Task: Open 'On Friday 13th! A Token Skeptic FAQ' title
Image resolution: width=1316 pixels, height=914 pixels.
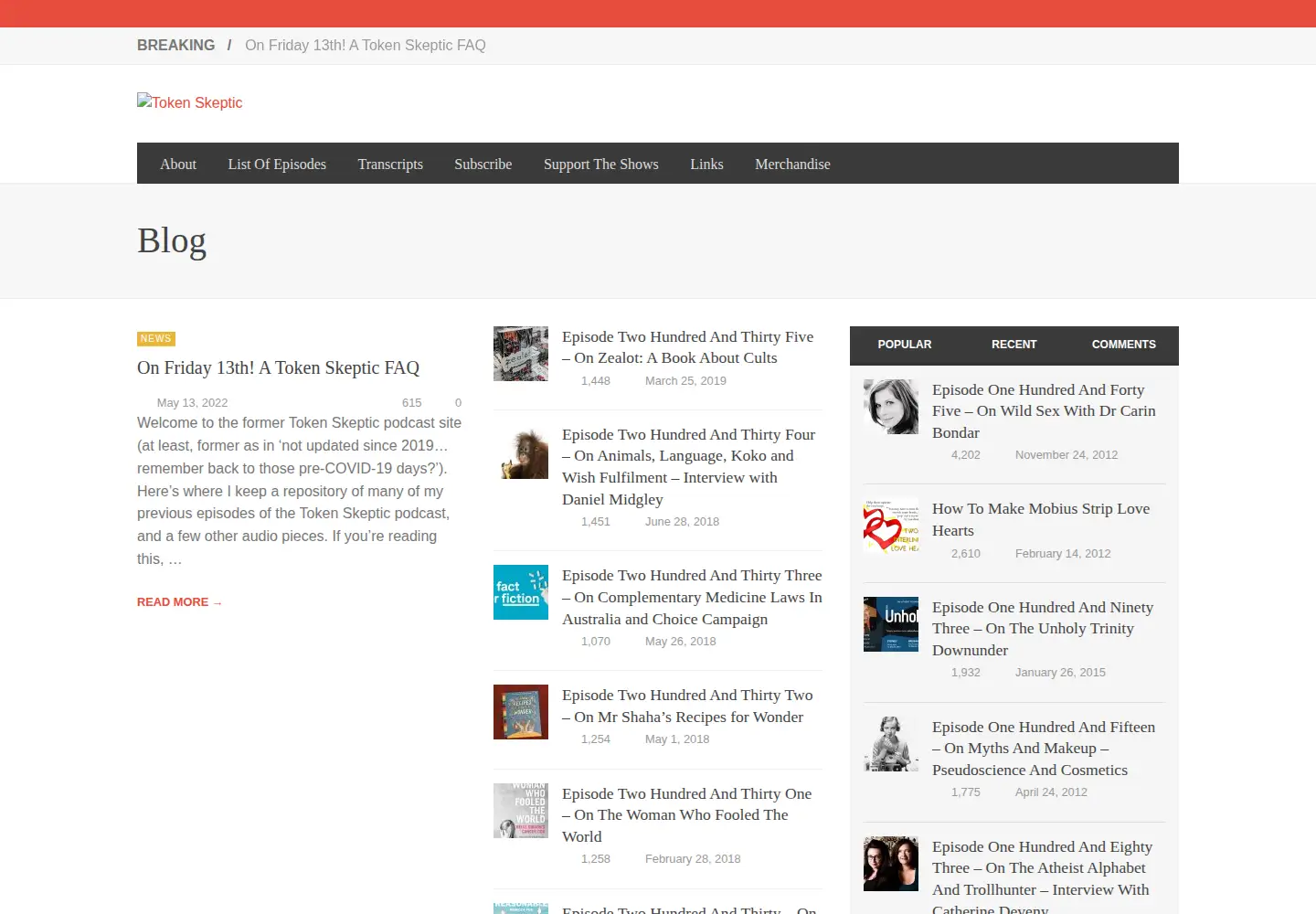Action: point(278,367)
